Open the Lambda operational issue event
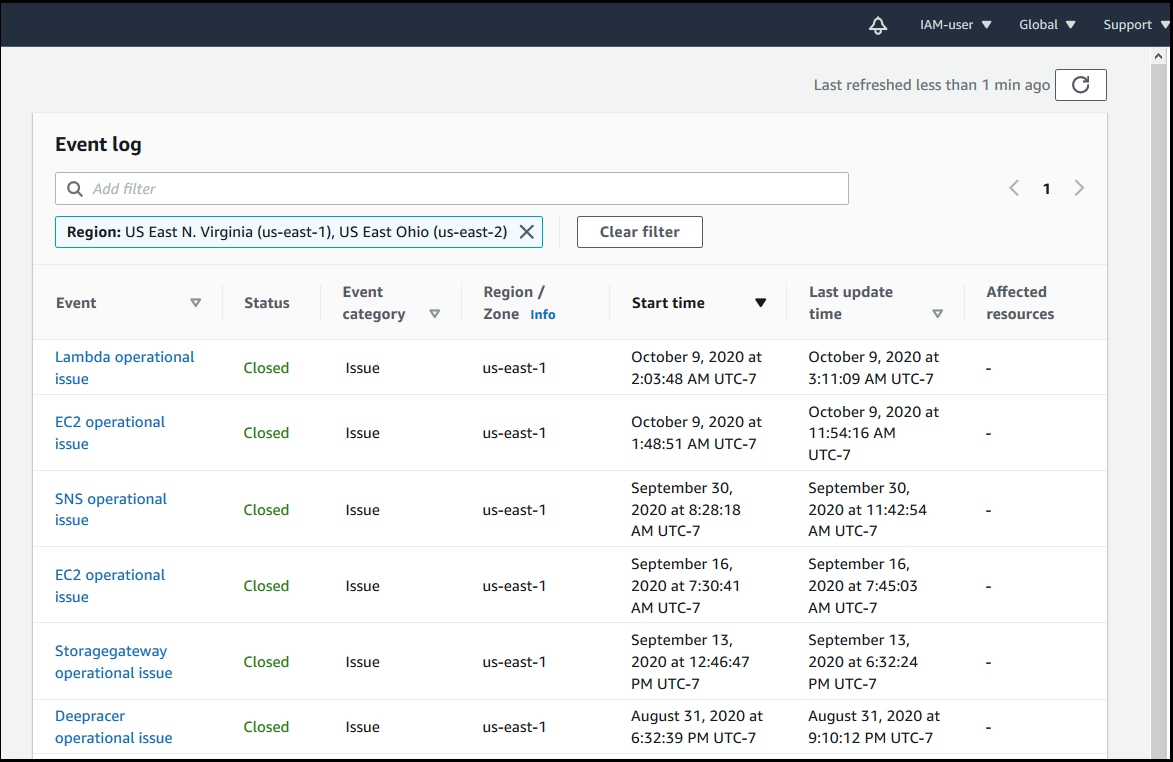Screen dimensions: 1173x762 pos(124,367)
